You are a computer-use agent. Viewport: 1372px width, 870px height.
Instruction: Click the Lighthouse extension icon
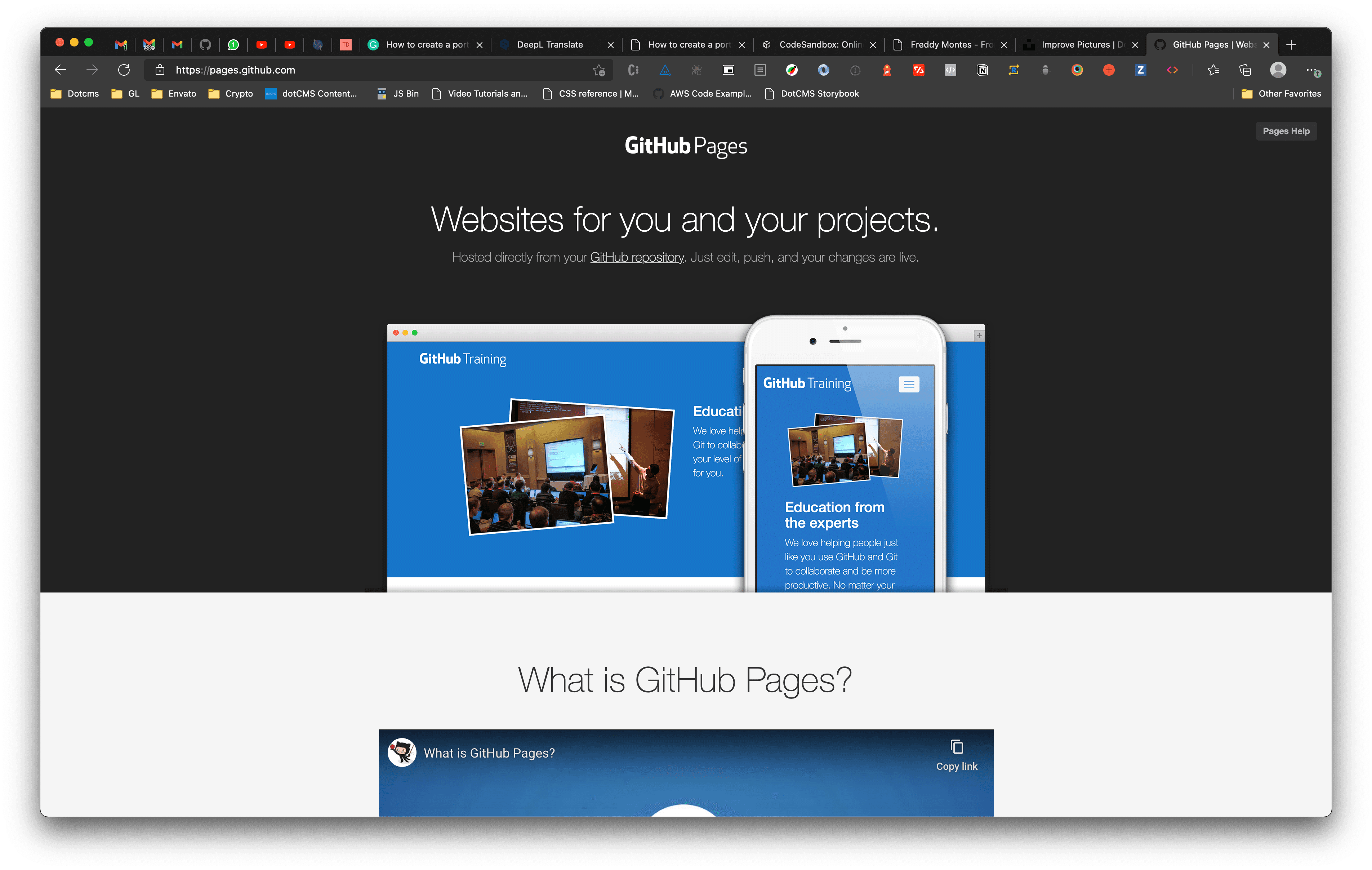(x=887, y=70)
